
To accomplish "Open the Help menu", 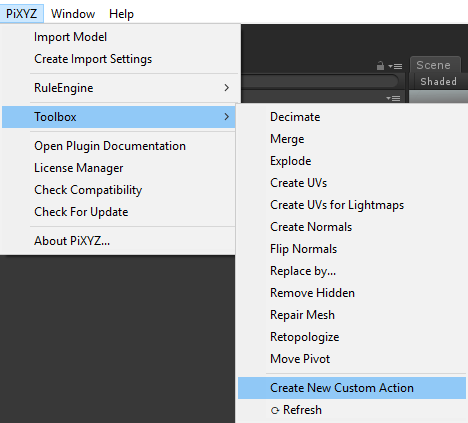I will tap(121, 14).
